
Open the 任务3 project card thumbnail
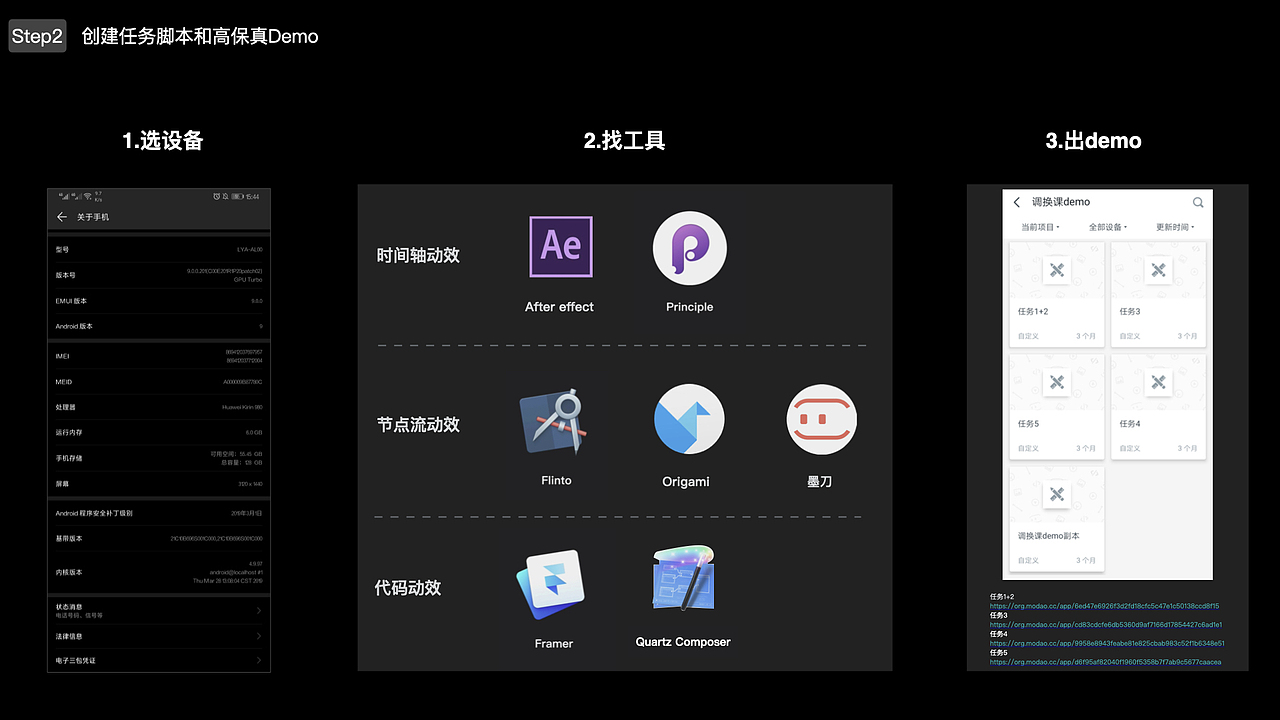[1158, 270]
